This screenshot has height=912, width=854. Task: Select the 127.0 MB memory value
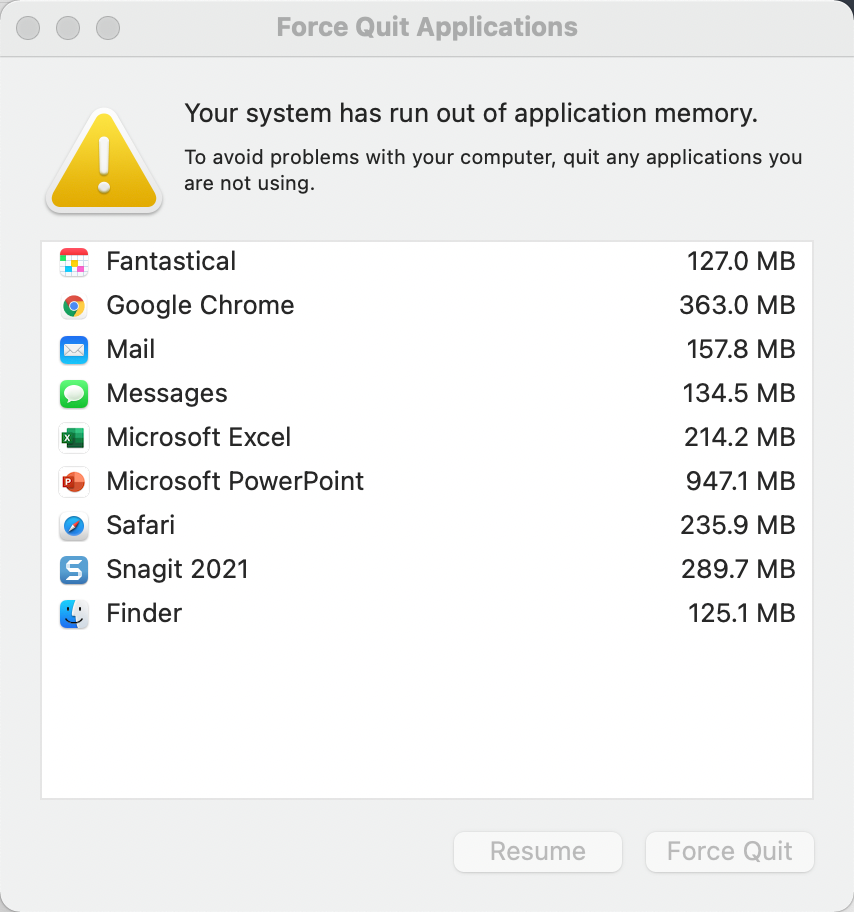tap(740, 262)
